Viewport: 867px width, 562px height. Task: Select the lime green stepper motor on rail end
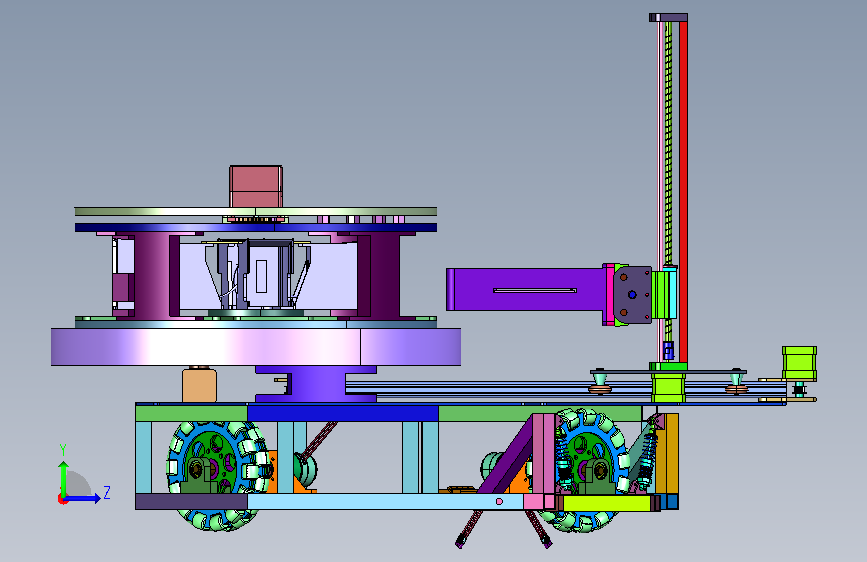coord(800,363)
